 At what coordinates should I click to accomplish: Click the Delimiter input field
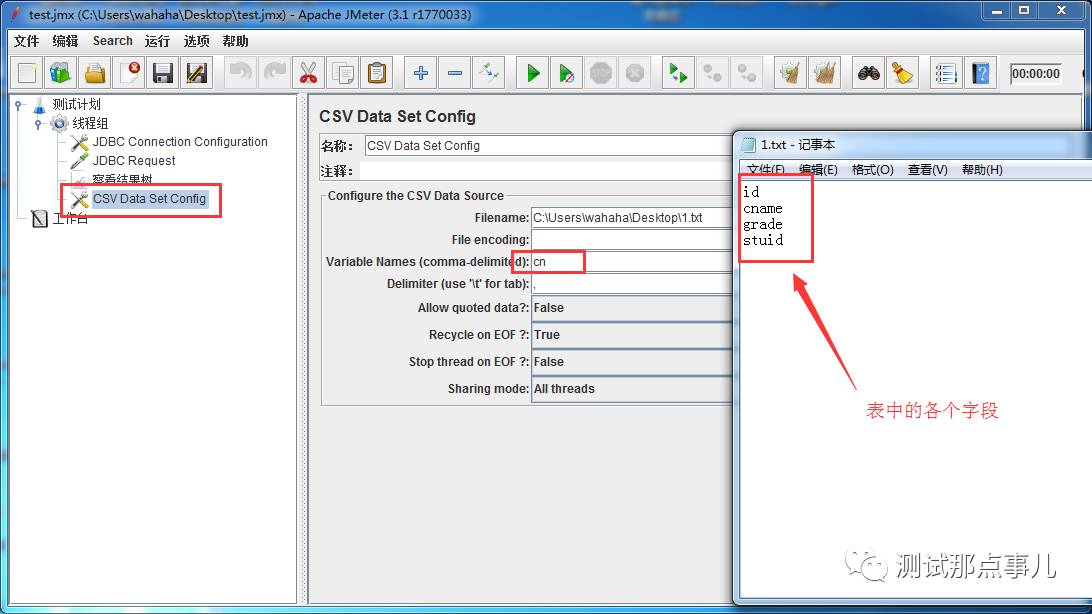pyautogui.click(x=632, y=284)
